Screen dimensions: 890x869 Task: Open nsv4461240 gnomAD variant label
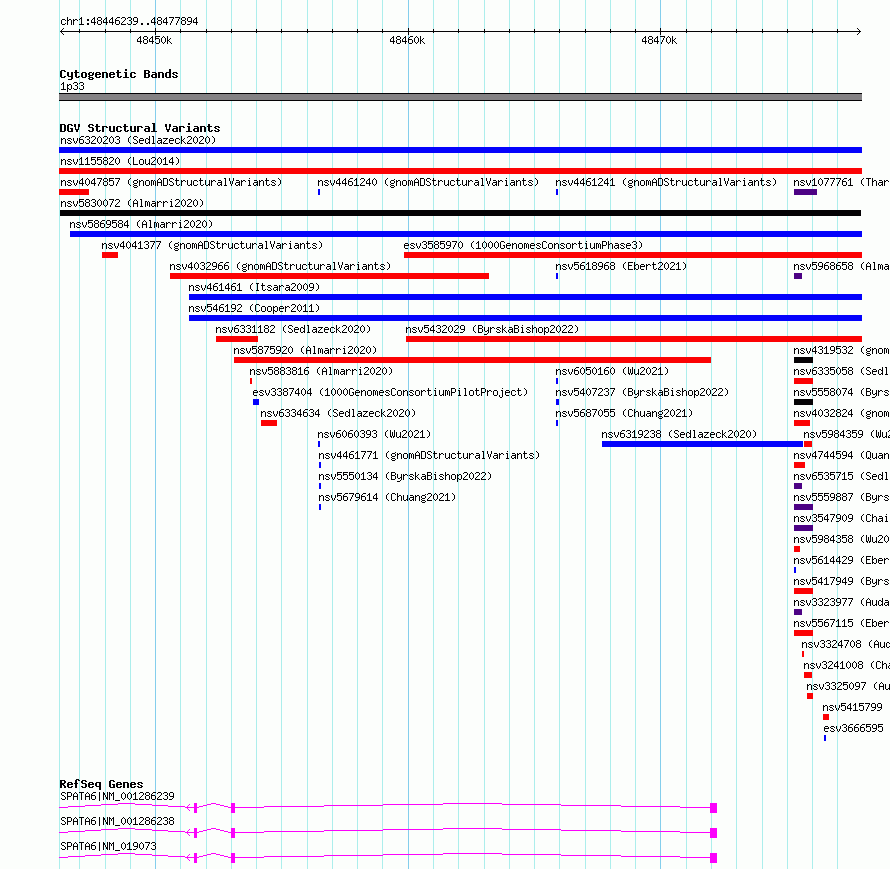pos(428,182)
